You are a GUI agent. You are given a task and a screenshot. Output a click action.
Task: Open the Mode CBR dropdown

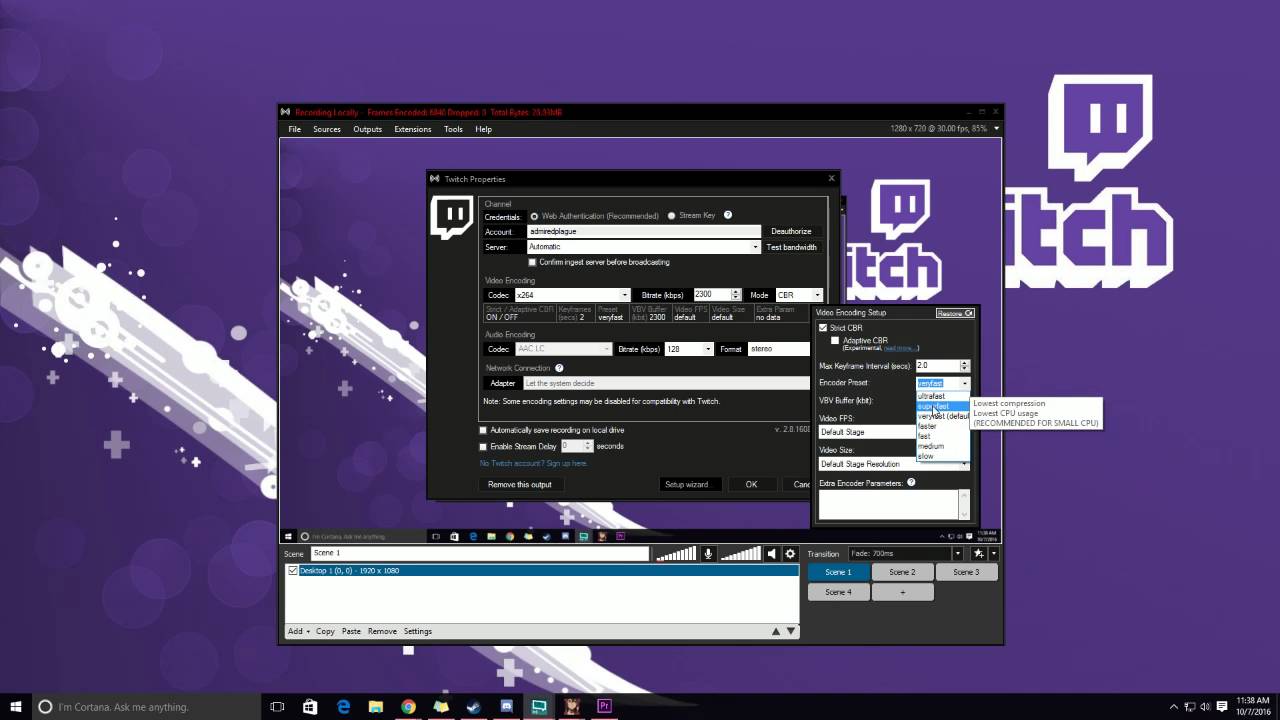[x=817, y=295]
